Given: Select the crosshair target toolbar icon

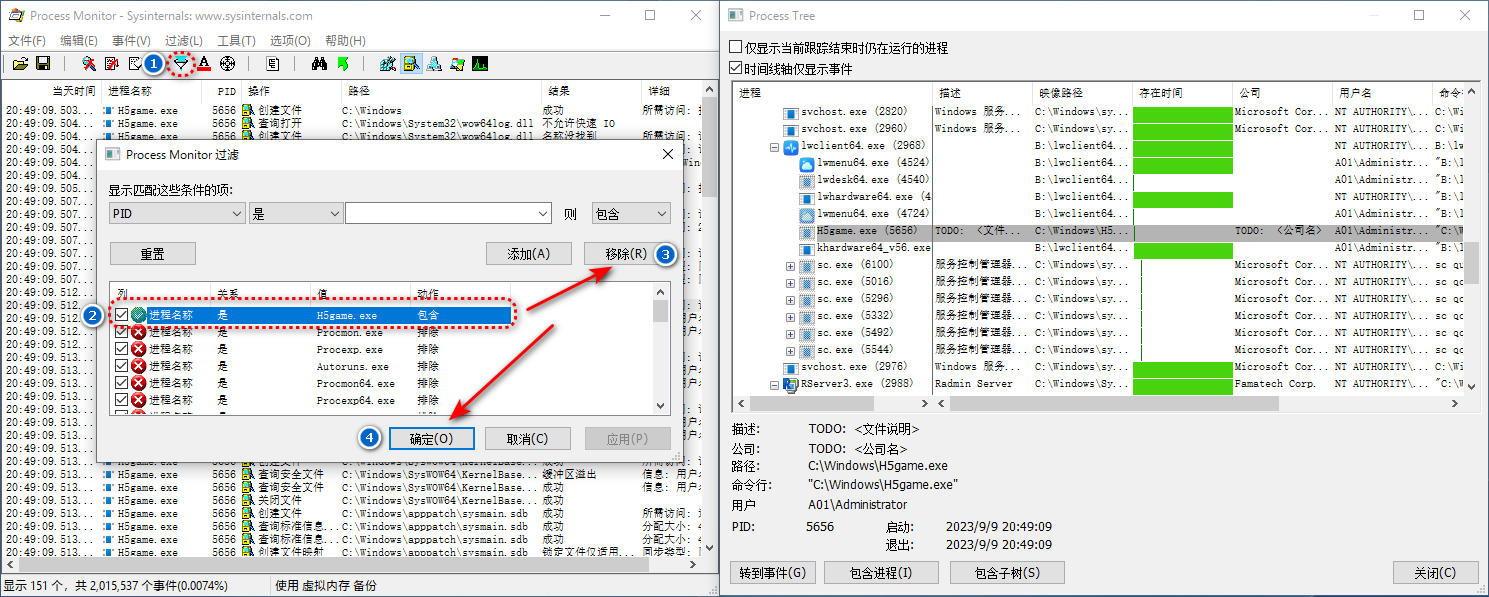Looking at the screenshot, I should [227, 64].
